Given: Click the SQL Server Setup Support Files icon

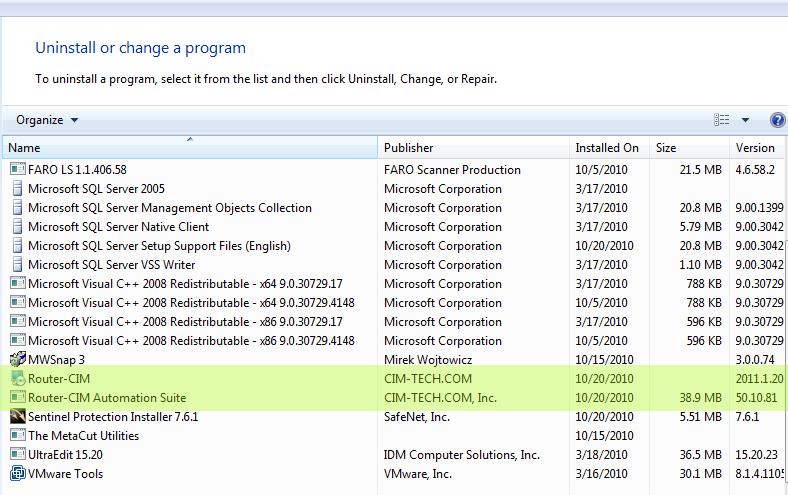Looking at the screenshot, I should pyautogui.click(x=18, y=246).
